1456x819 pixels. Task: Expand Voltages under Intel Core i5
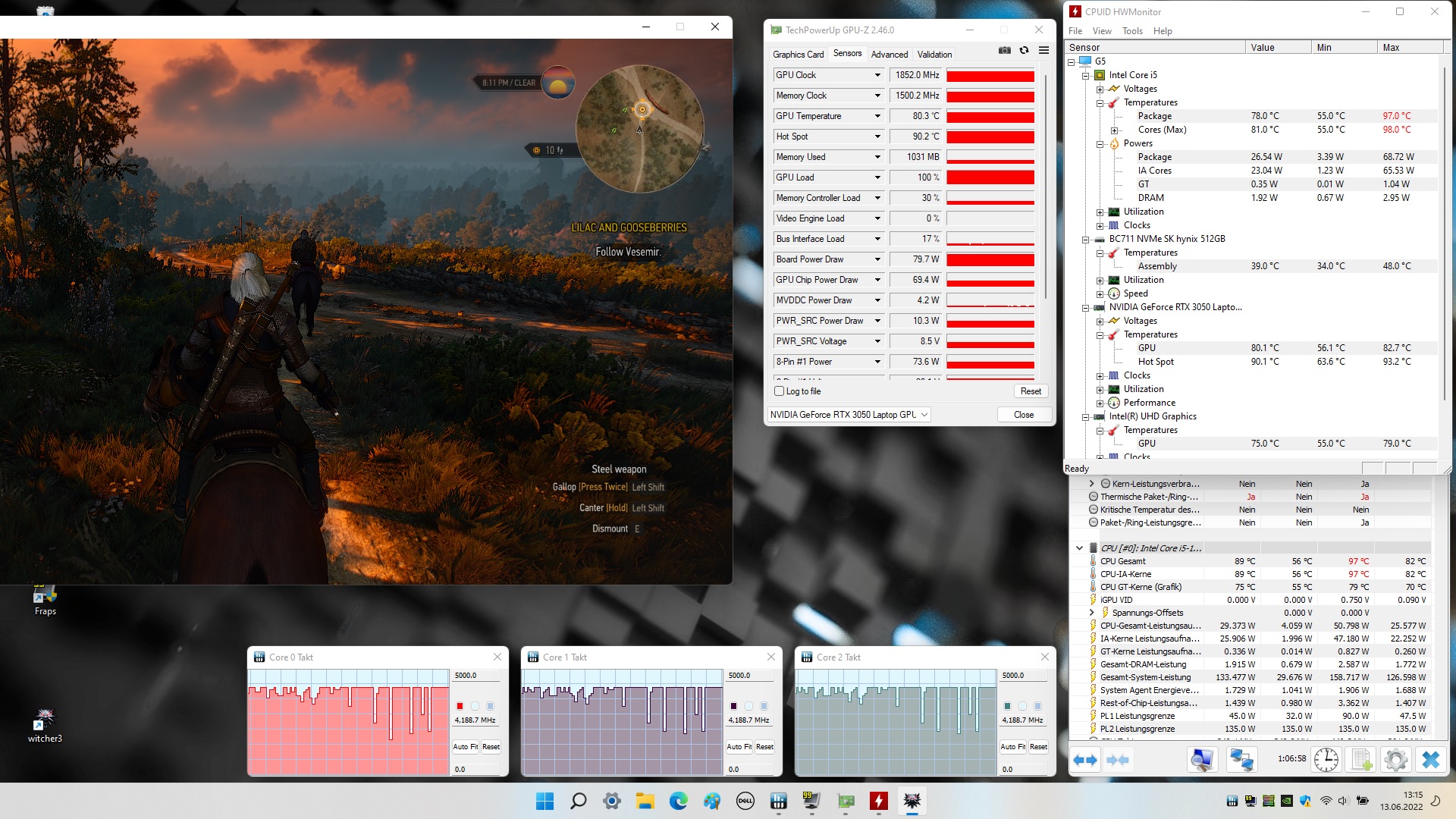[1100, 89]
